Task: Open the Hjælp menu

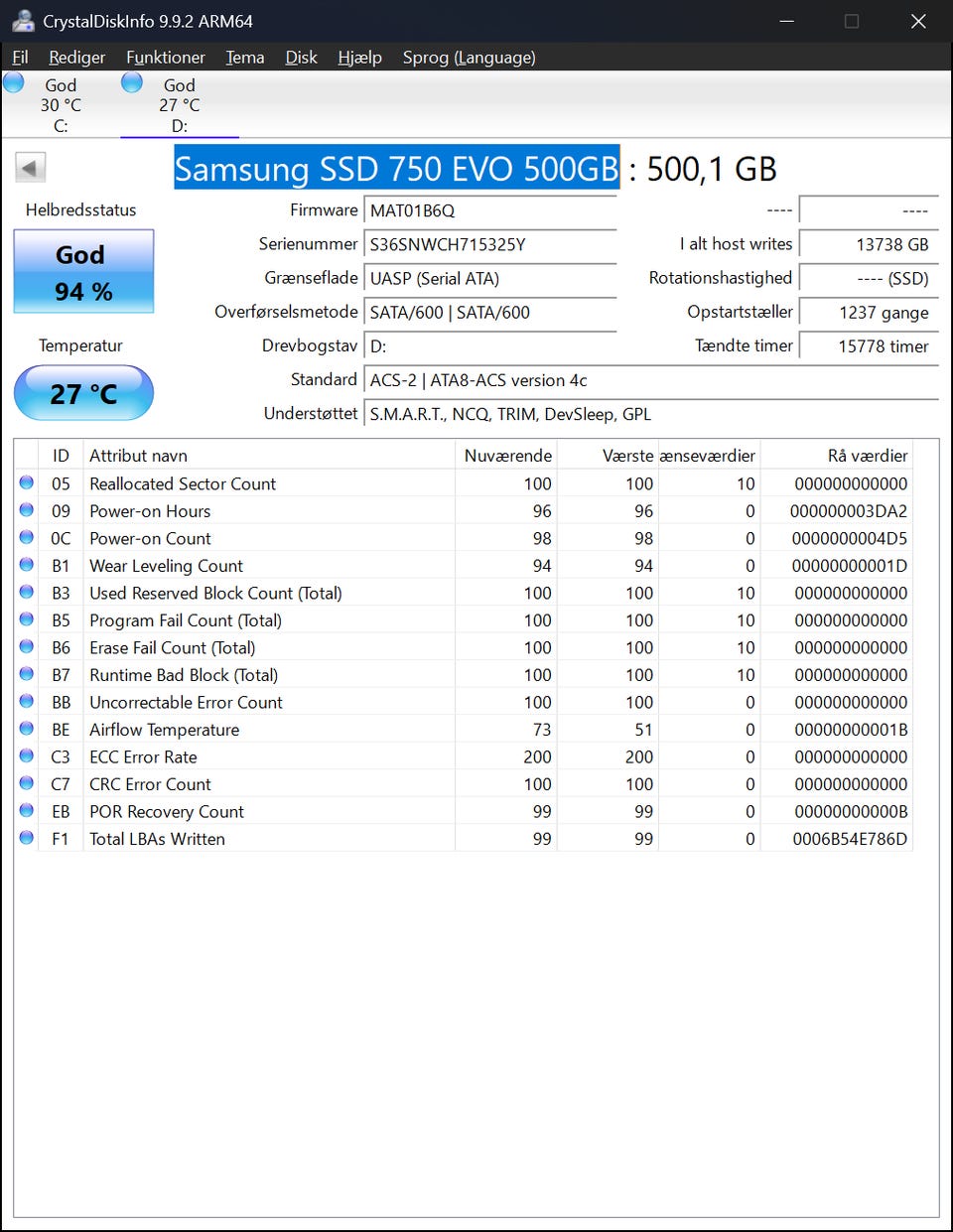Action: tap(359, 58)
